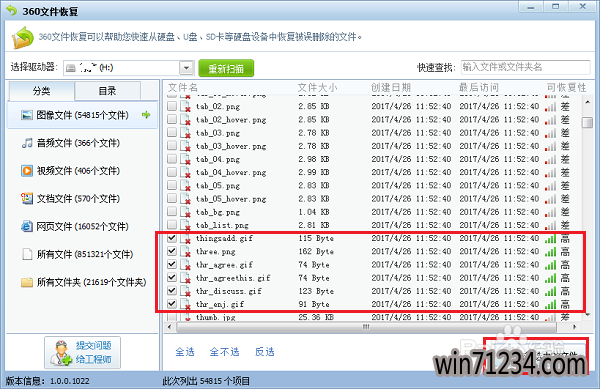The height and width of the screenshot is (389, 600).
Task: Uncheck the thingsadd.gif checkbox
Action: (172, 238)
